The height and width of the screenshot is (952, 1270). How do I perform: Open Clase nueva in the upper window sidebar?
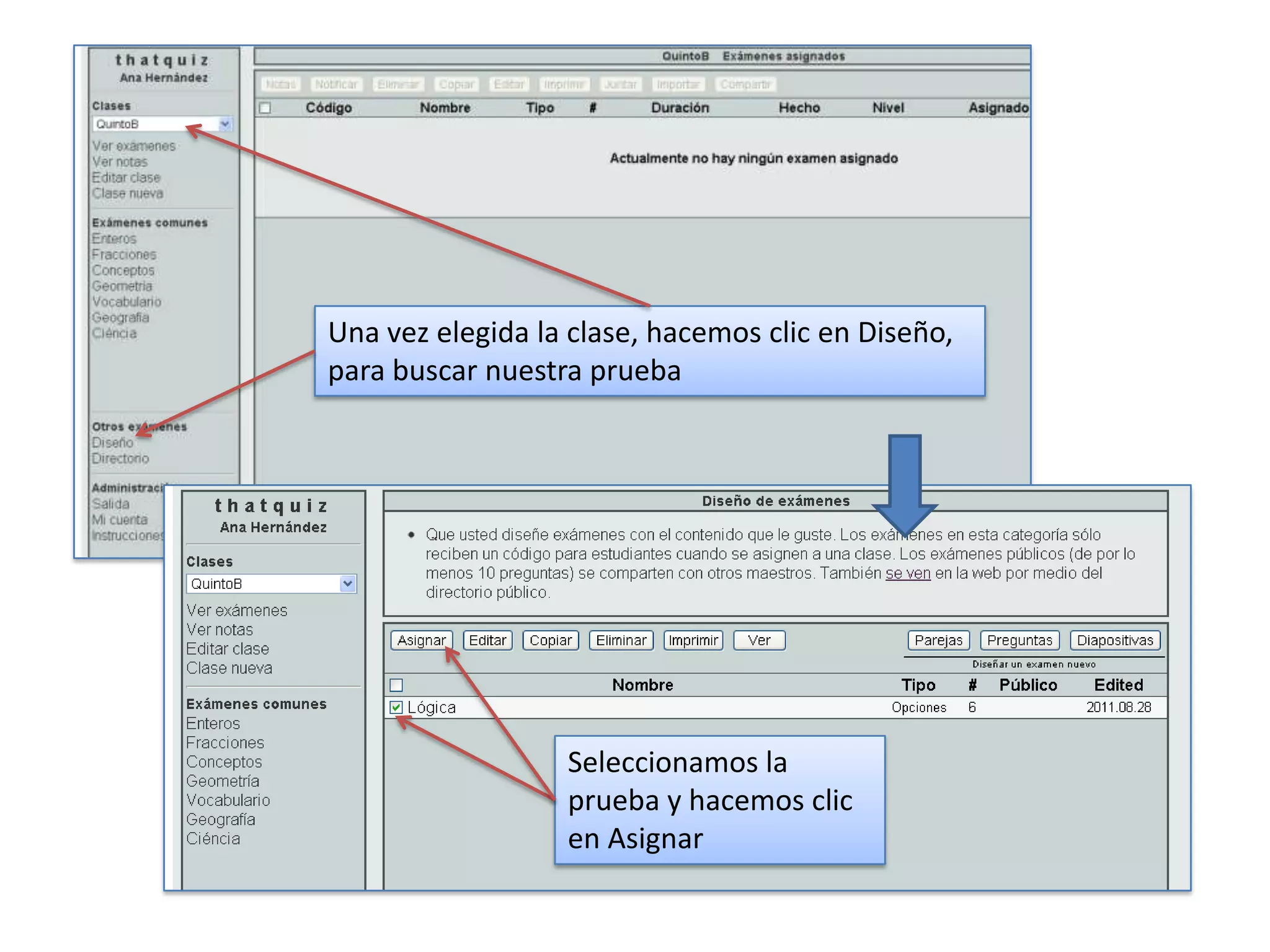click(x=128, y=194)
